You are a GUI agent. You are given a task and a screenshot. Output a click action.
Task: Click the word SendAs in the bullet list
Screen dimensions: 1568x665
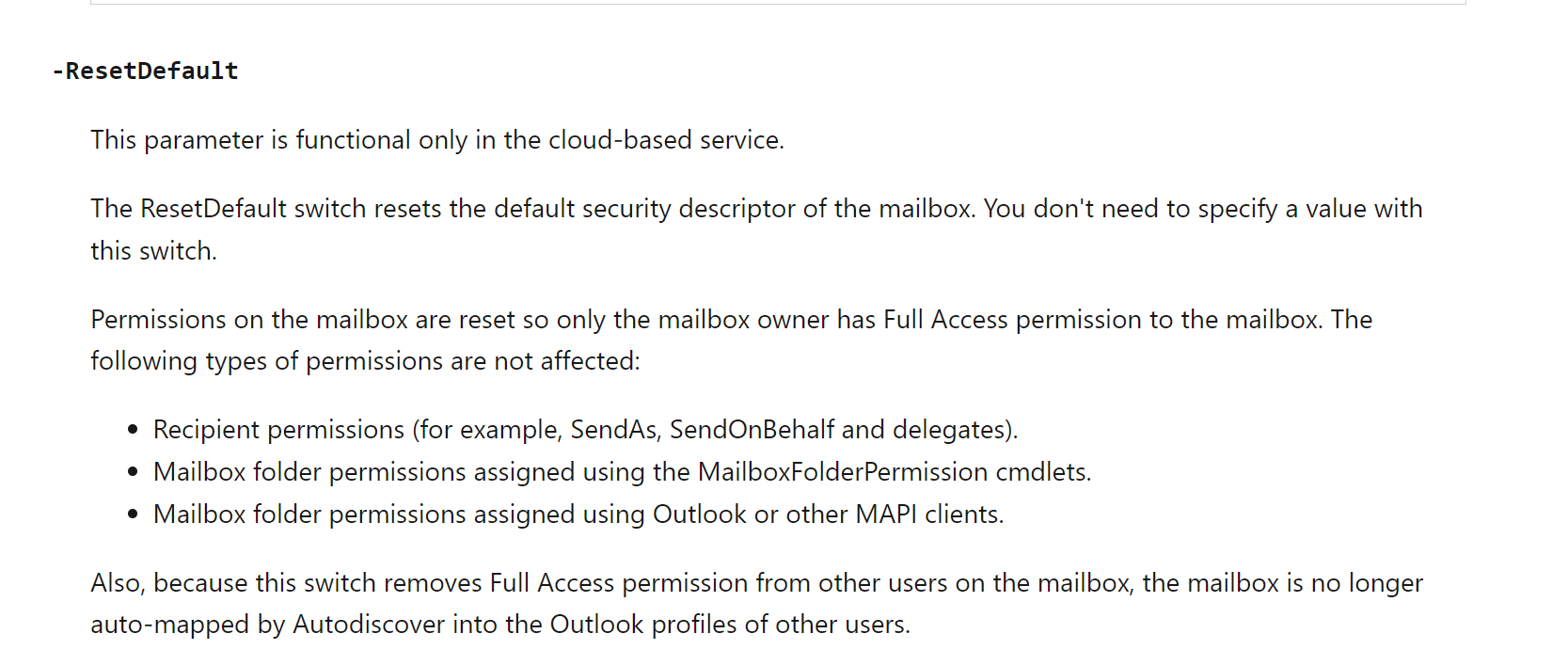click(x=615, y=430)
